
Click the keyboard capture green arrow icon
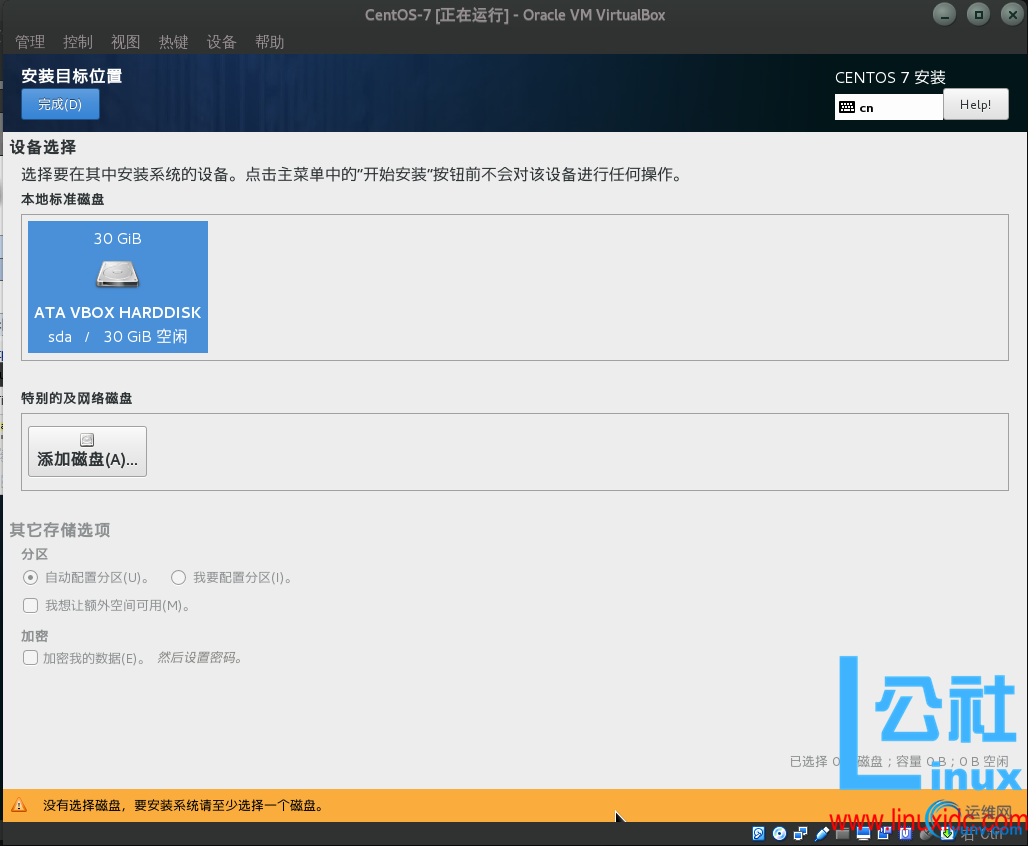pos(947,834)
